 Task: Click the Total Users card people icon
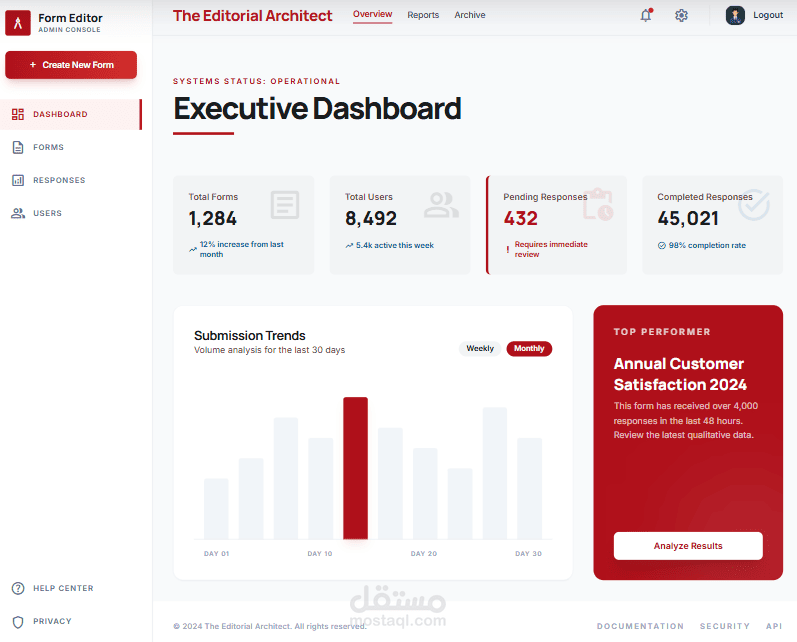(441, 205)
